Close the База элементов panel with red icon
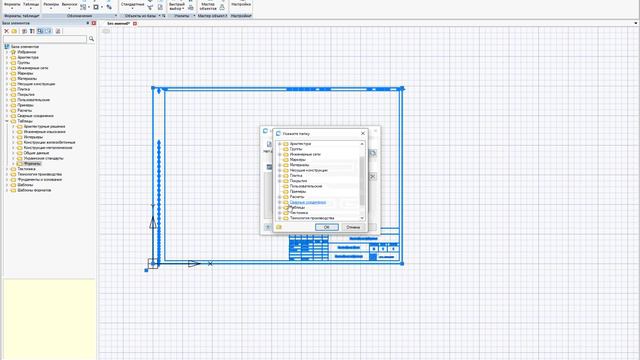Viewport: 640px width, 360px height. [x=94, y=23]
